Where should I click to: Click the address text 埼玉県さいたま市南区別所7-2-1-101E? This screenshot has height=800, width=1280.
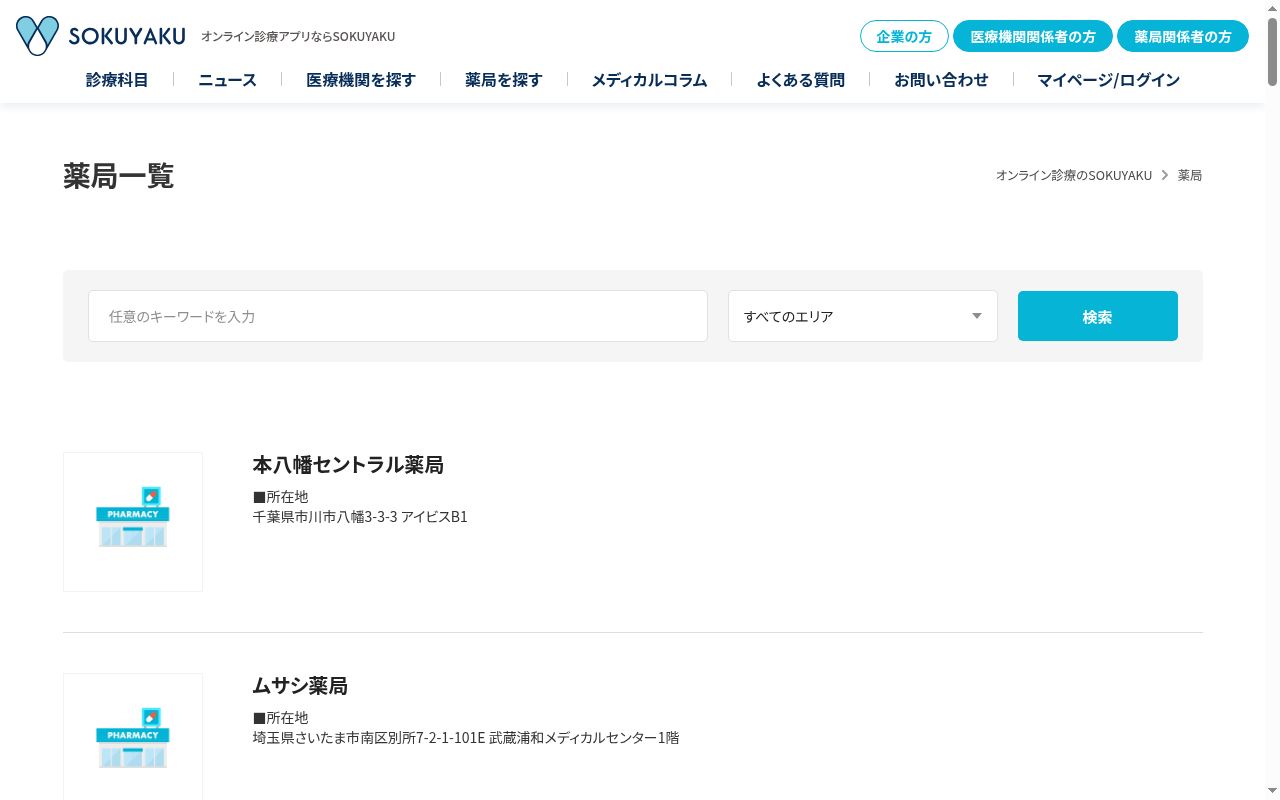369,738
